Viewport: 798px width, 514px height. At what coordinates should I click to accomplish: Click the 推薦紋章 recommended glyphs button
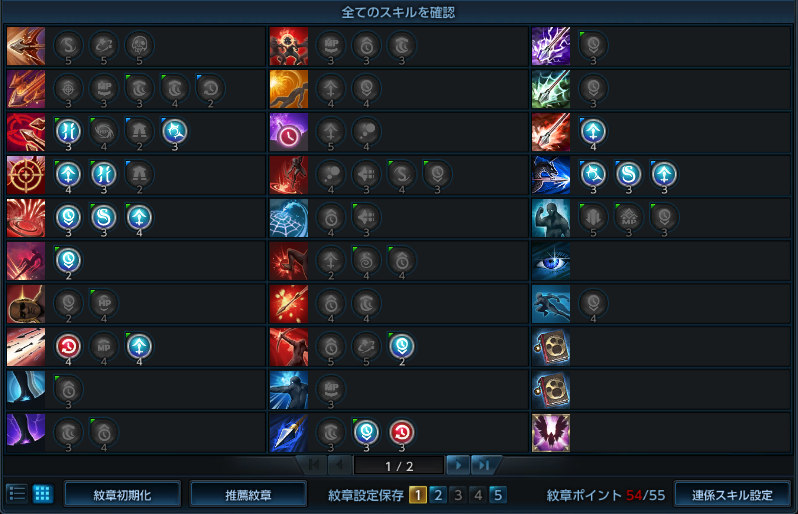(248, 495)
